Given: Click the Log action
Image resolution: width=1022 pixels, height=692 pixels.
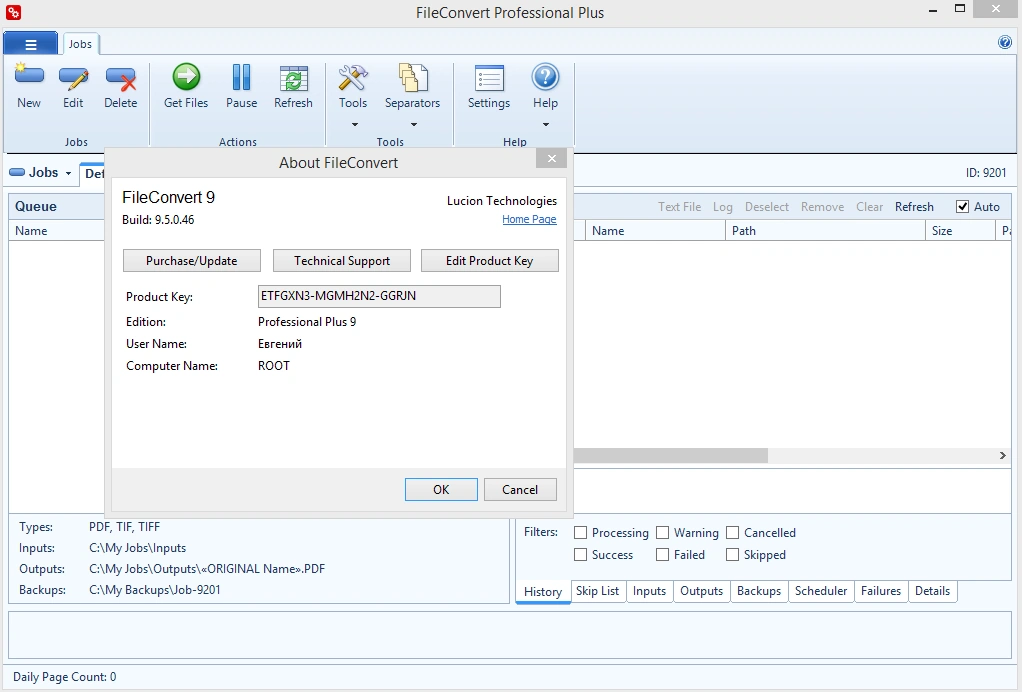Looking at the screenshot, I should 722,207.
